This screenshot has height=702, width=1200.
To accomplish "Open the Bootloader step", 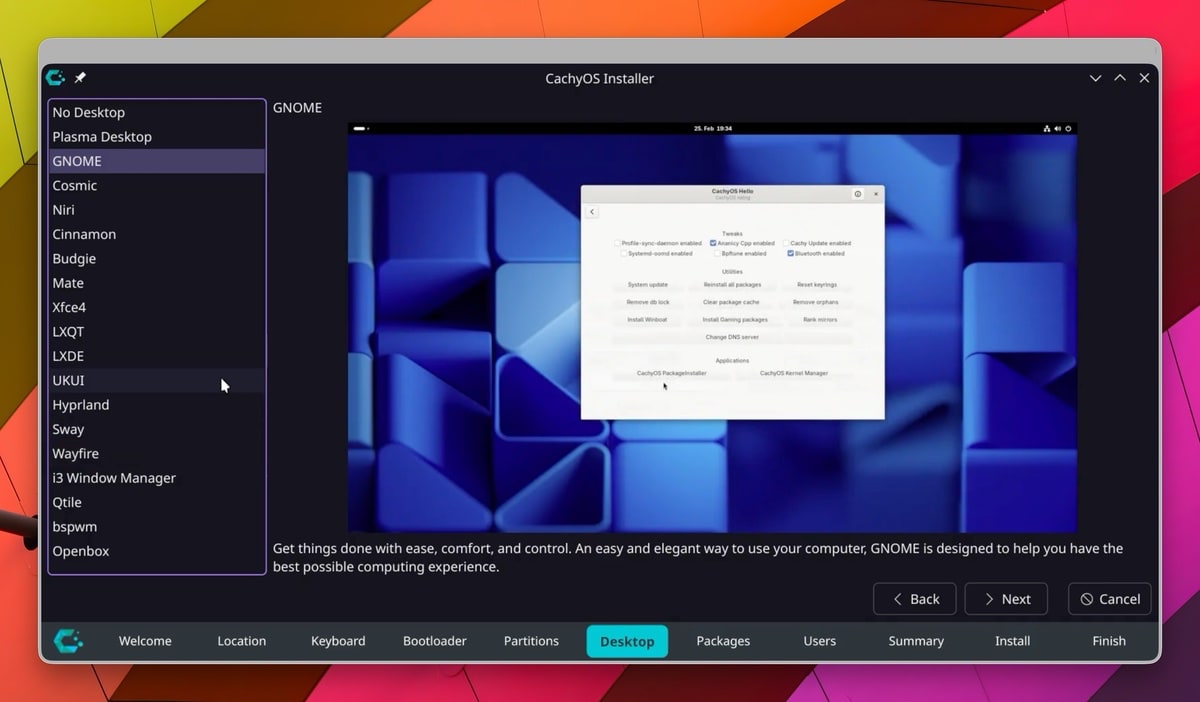I will [x=435, y=641].
